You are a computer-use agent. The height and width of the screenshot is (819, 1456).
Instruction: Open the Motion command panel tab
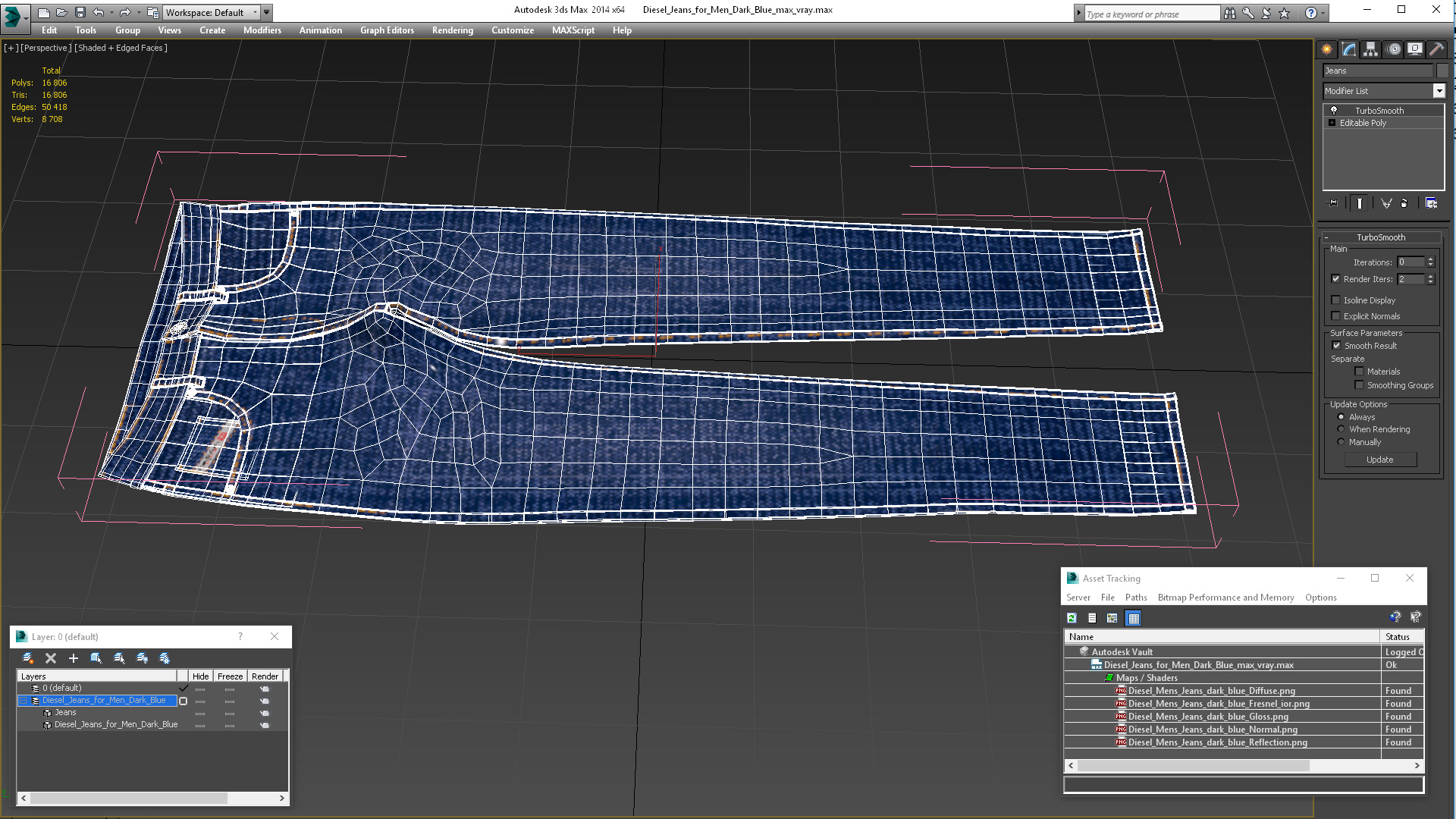1393,49
